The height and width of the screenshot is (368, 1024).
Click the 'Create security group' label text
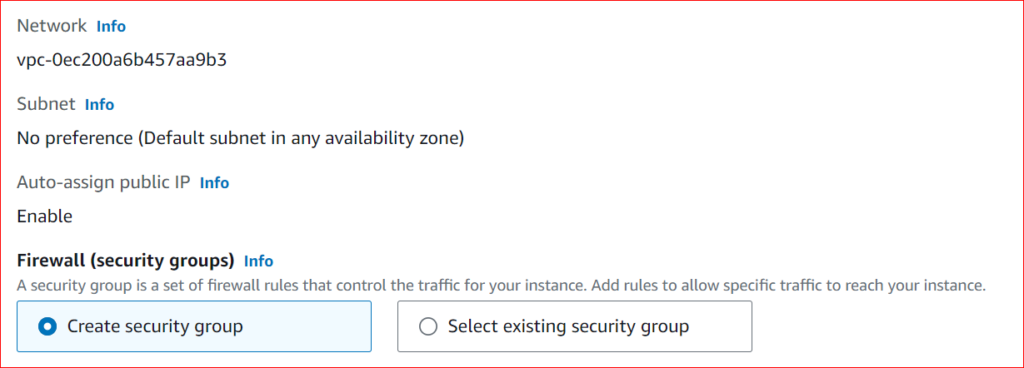155,326
